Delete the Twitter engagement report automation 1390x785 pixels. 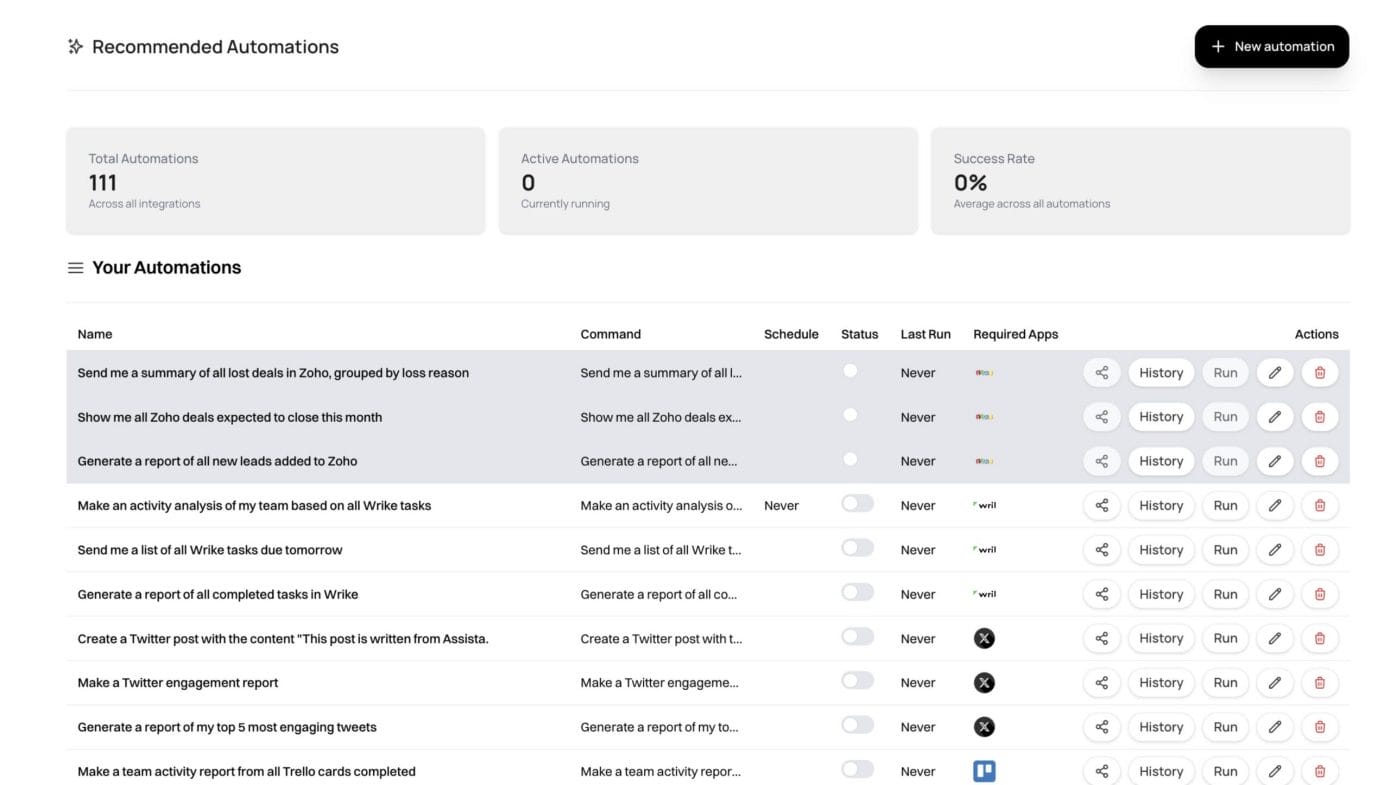point(1319,683)
